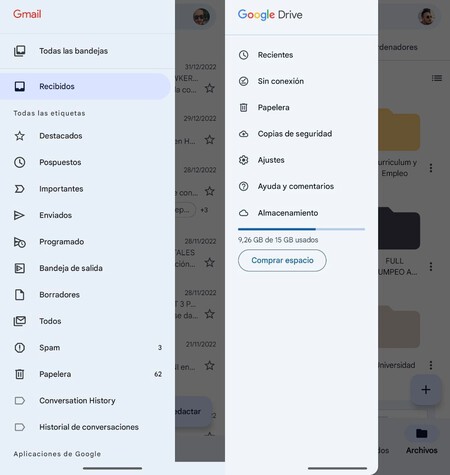450x475 pixels.
Task: Open options for the Universidad folder
Action: click(x=431, y=365)
